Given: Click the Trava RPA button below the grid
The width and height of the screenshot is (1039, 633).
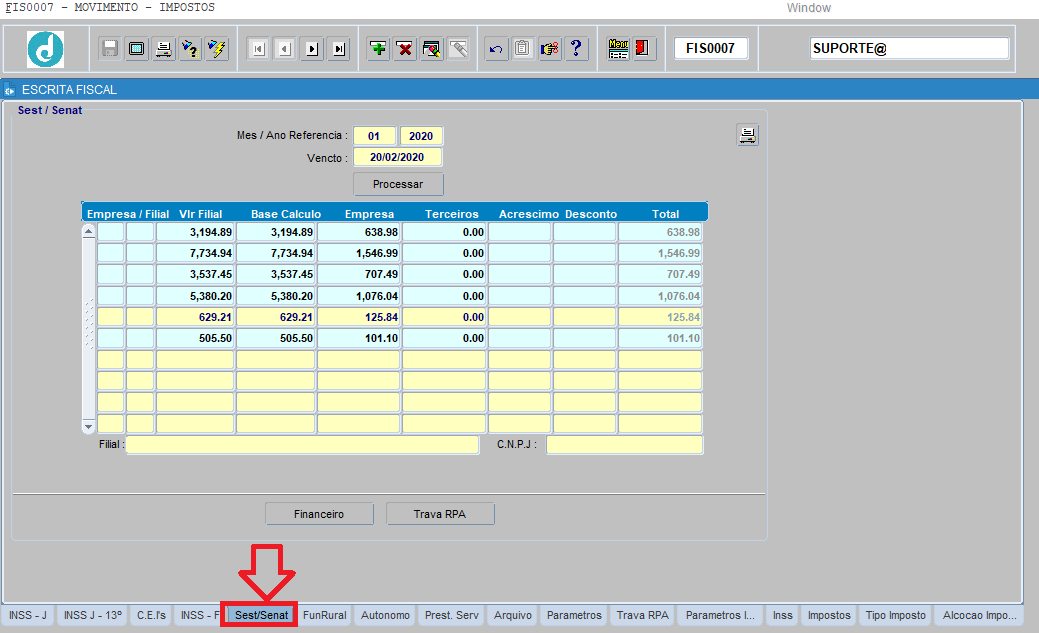Looking at the screenshot, I should (x=440, y=514).
